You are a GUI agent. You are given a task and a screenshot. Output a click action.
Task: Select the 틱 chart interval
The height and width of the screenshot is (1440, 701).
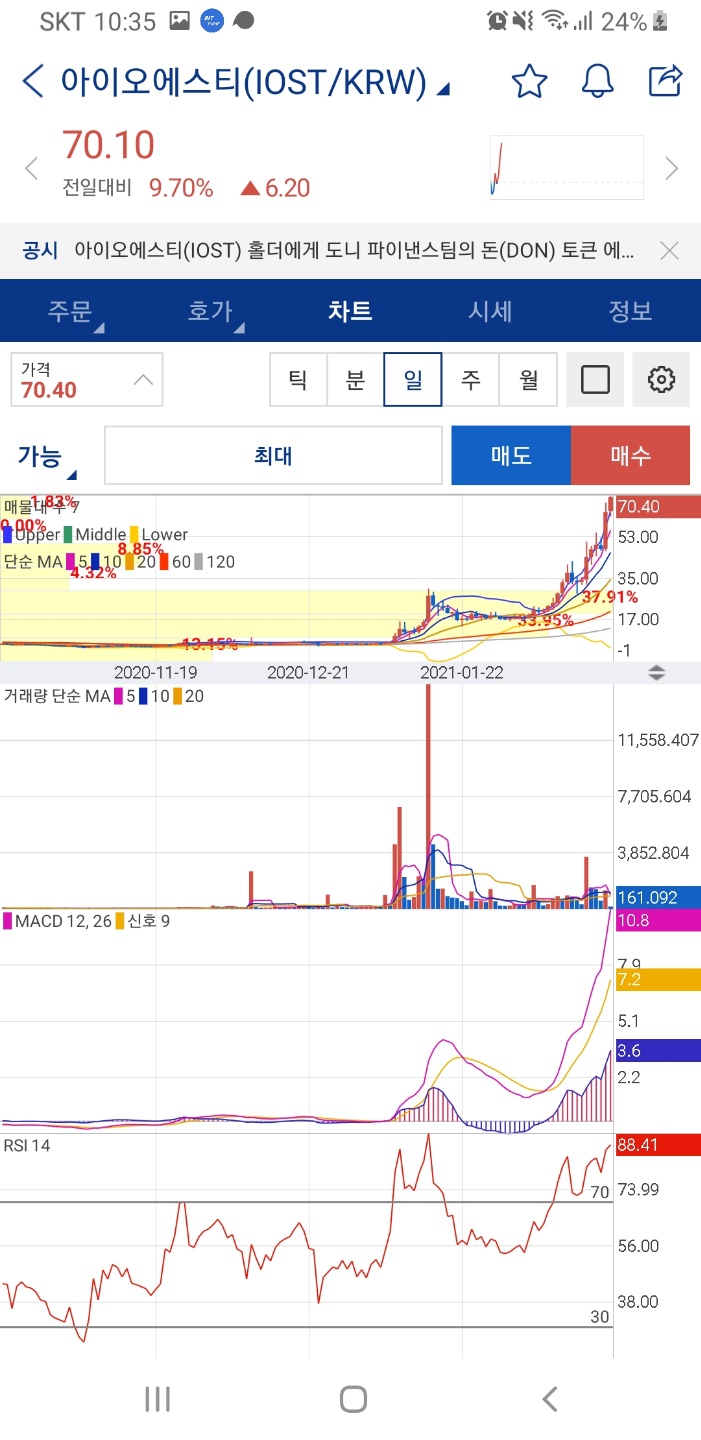(298, 380)
